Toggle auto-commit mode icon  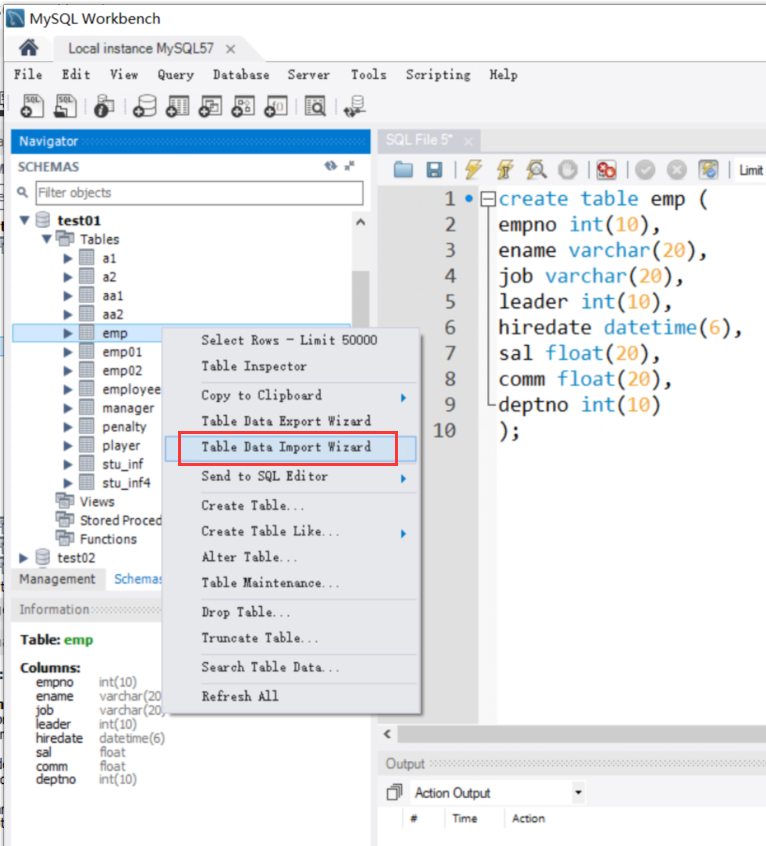point(708,170)
